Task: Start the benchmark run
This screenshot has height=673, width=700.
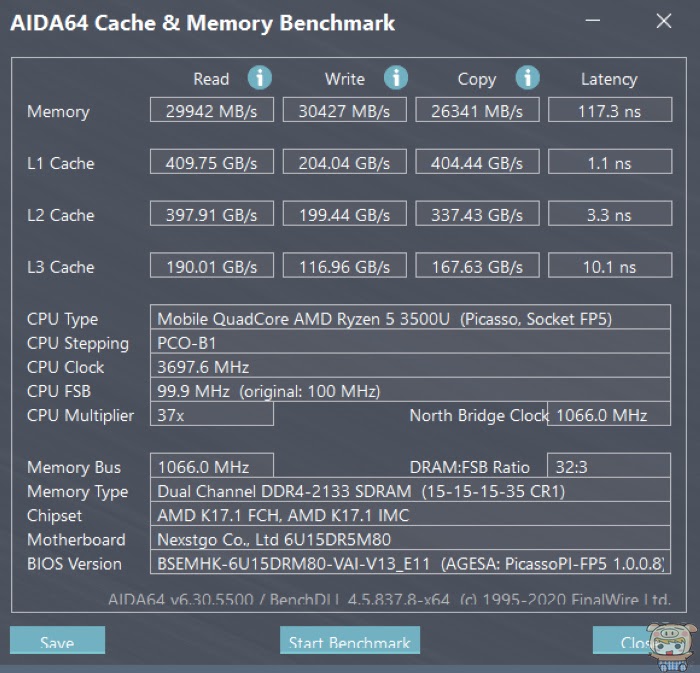Action: point(350,640)
